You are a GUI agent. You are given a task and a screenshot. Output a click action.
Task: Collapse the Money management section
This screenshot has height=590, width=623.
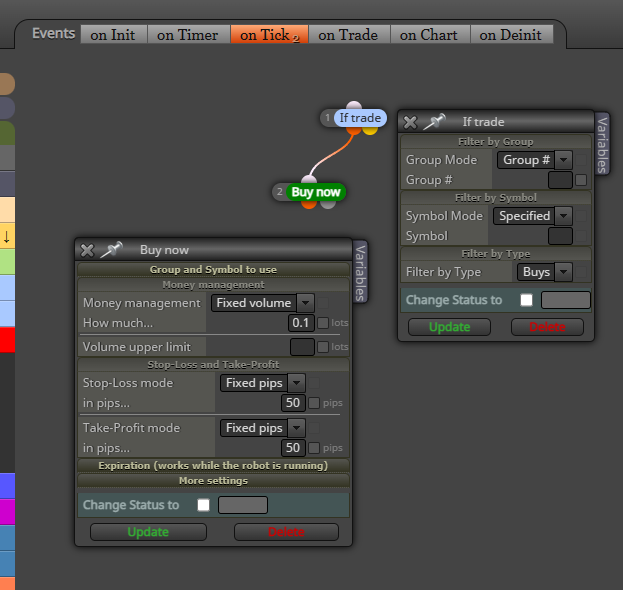pyautogui.click(x=213, y=285)
